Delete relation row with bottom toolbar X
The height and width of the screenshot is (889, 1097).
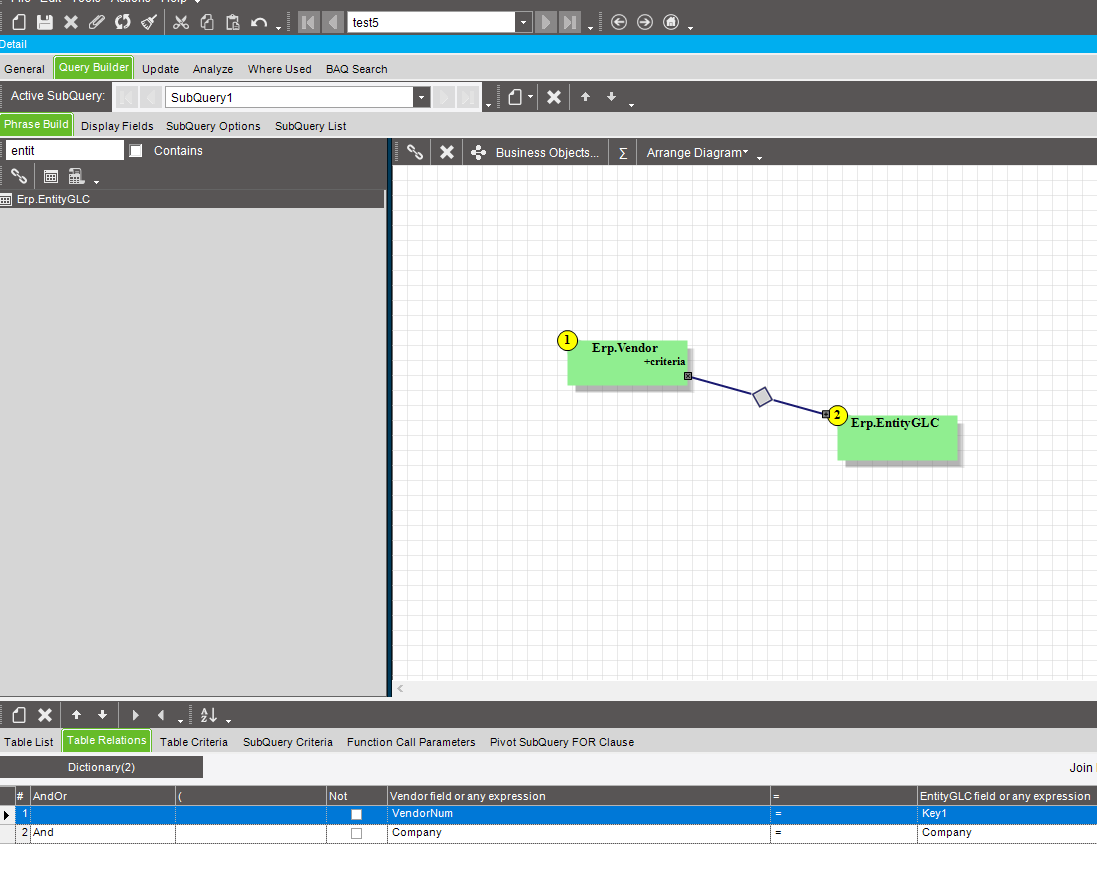pyautogui.click(x=45, y=715)
